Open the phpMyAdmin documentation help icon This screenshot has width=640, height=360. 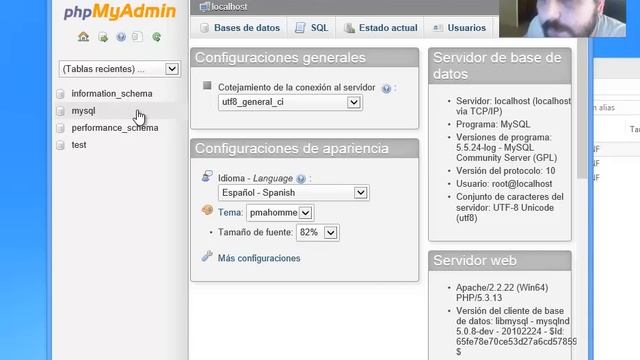[x=121, y=37]
